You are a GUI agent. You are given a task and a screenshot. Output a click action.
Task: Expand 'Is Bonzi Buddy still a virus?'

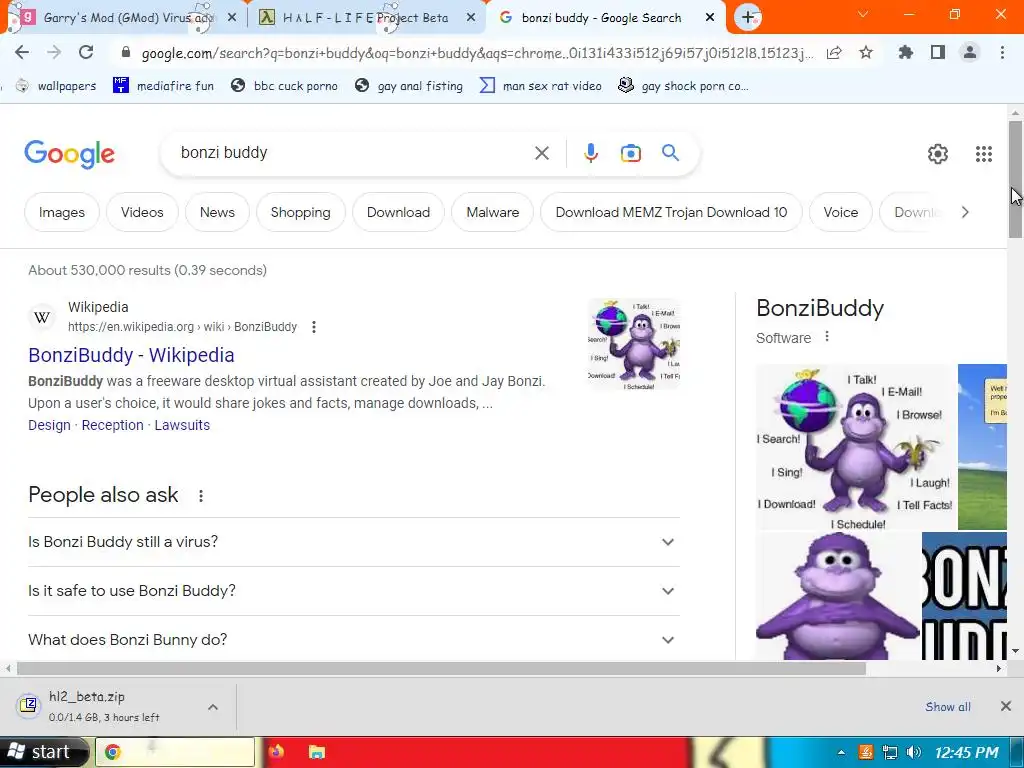point(353,542)
